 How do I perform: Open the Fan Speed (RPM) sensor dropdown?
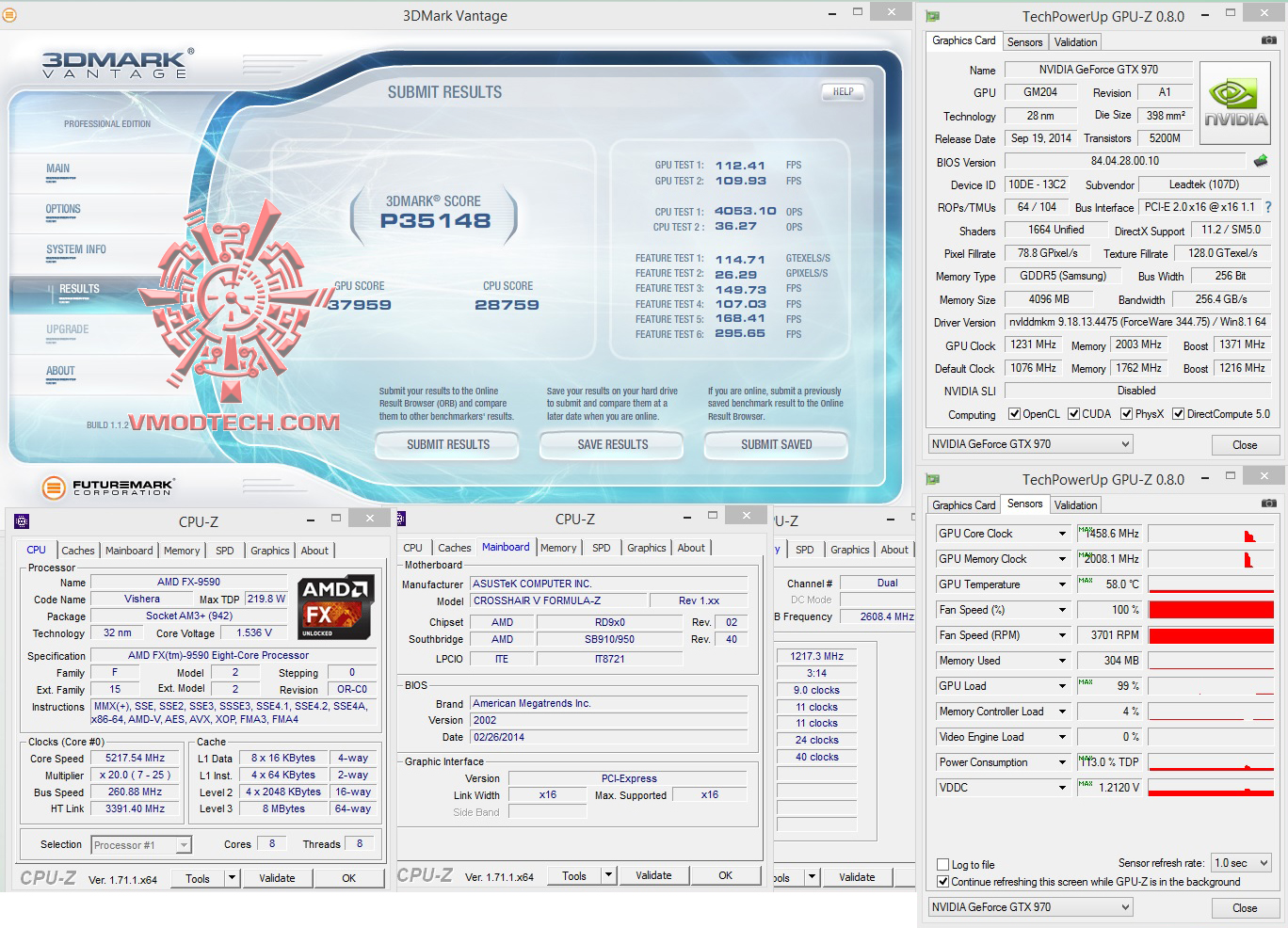pyautogui.click(x=1062, y=635)
